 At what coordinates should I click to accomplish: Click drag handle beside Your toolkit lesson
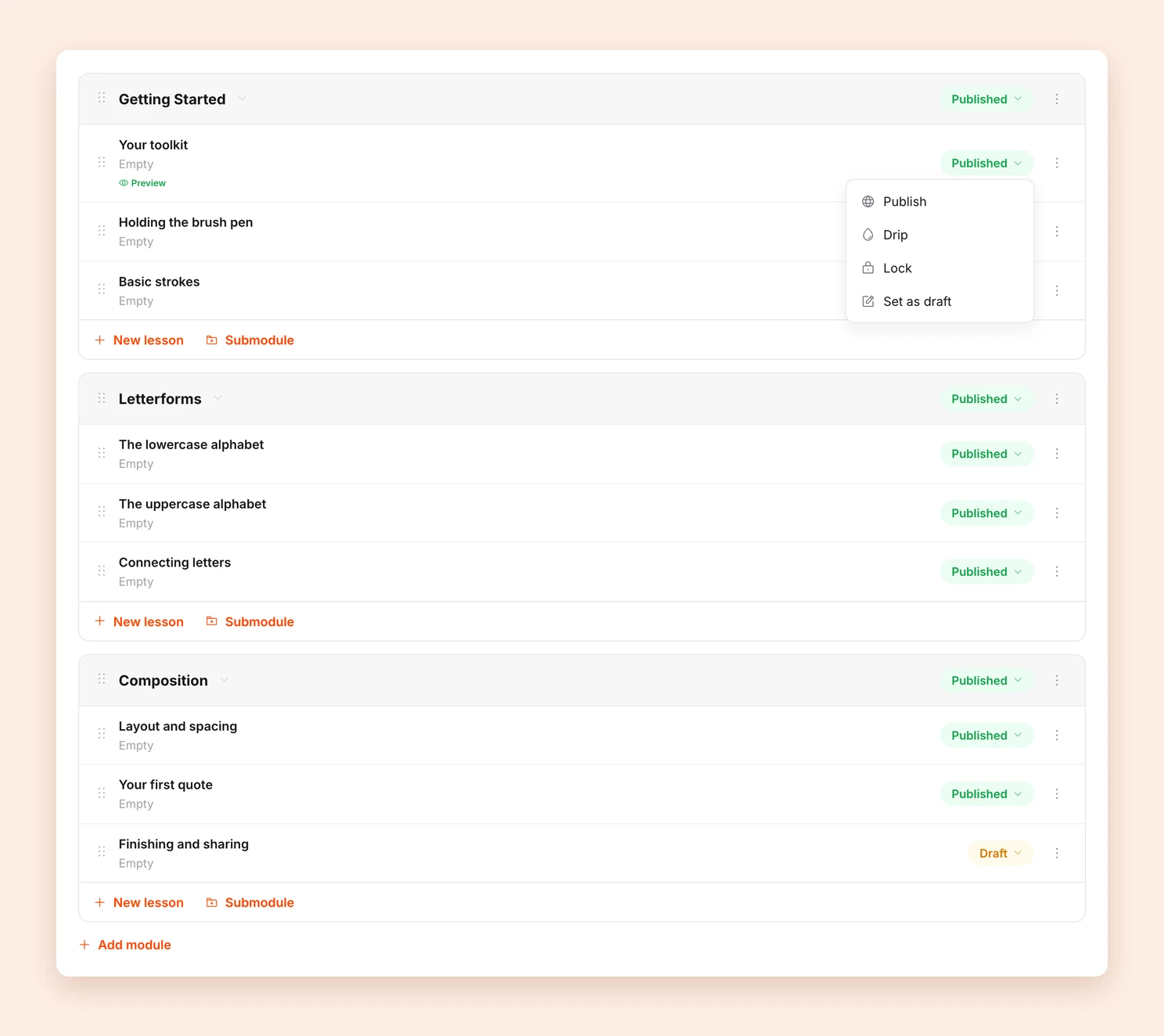click(102, 163)
